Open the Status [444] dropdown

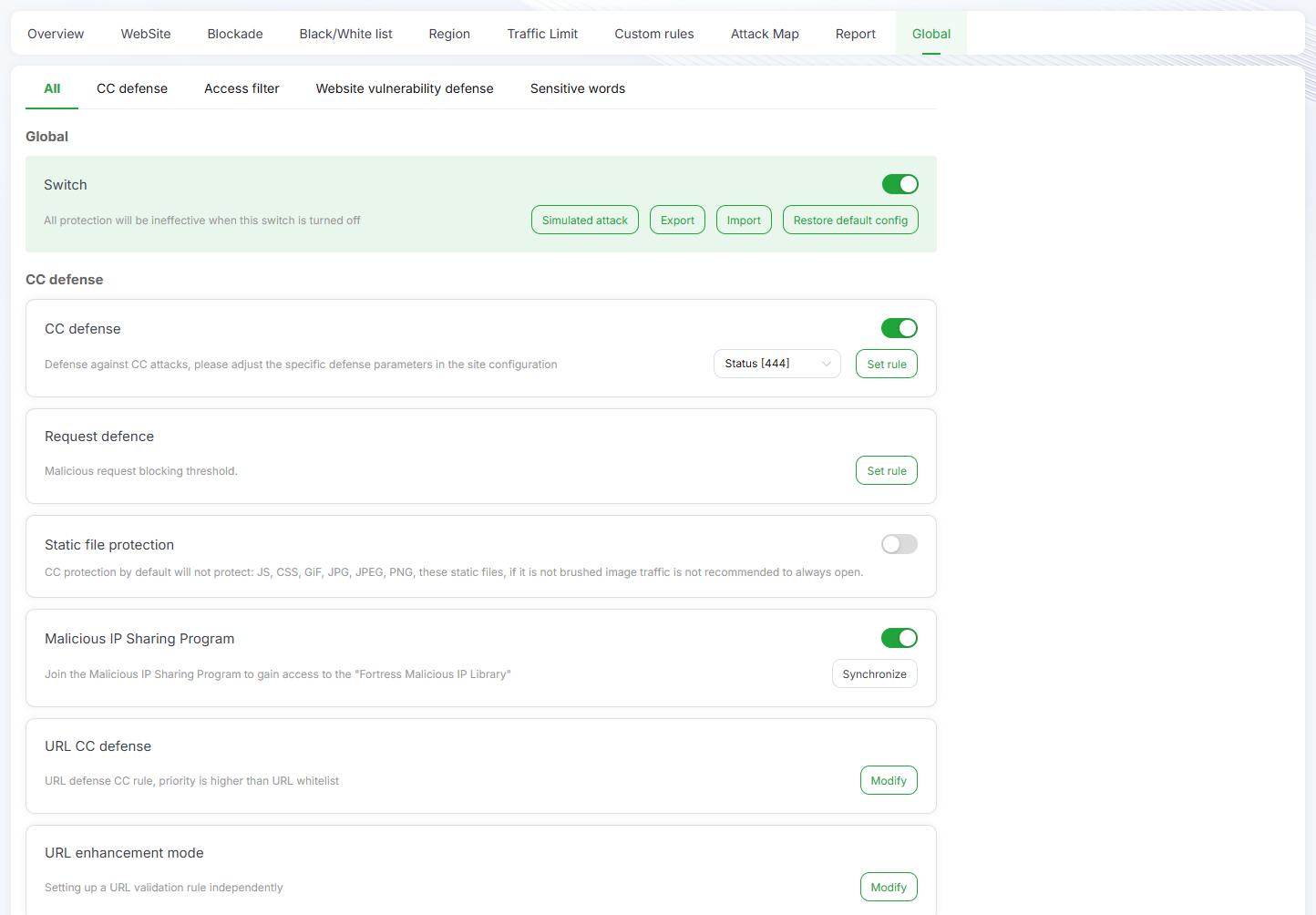[x=776, y=364]
